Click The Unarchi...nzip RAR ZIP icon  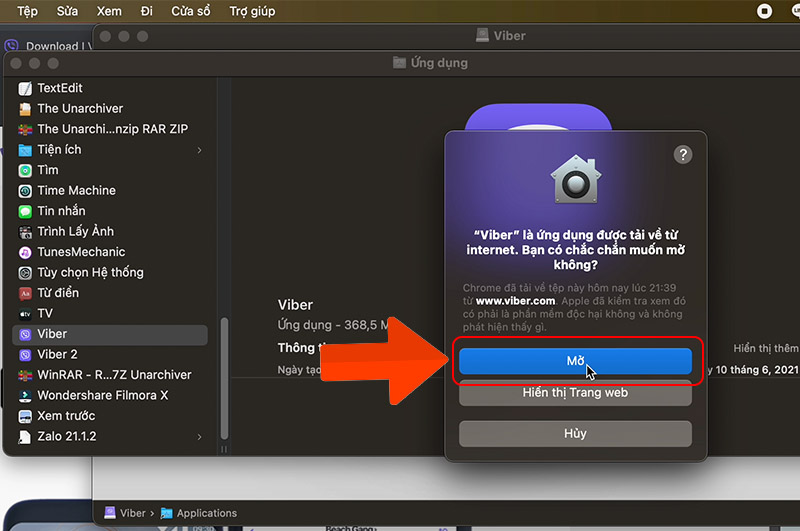[x=25, y=130]
